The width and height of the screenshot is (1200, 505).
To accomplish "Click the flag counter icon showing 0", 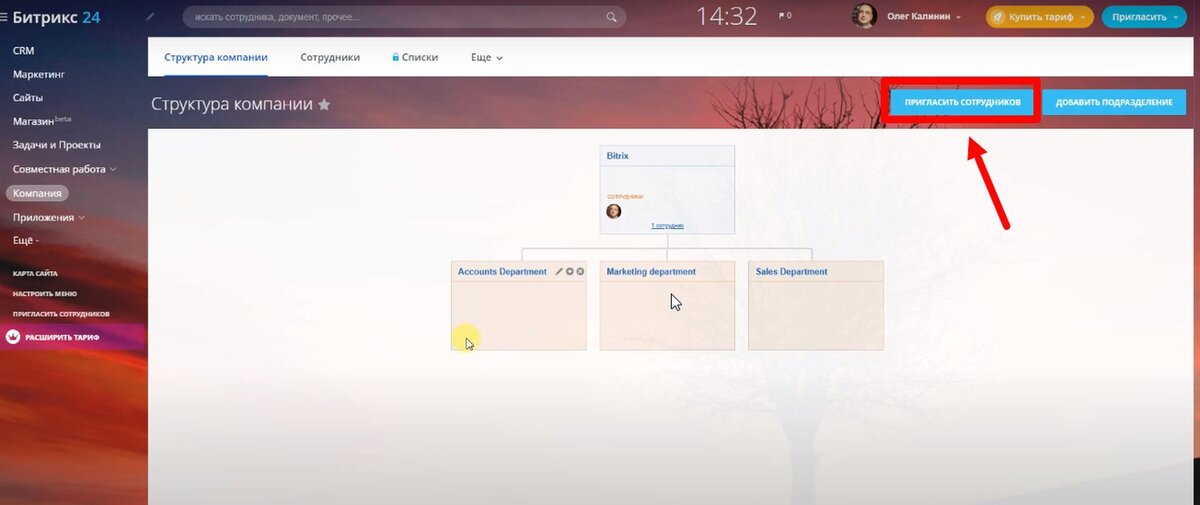I will (x=784, y=16).
